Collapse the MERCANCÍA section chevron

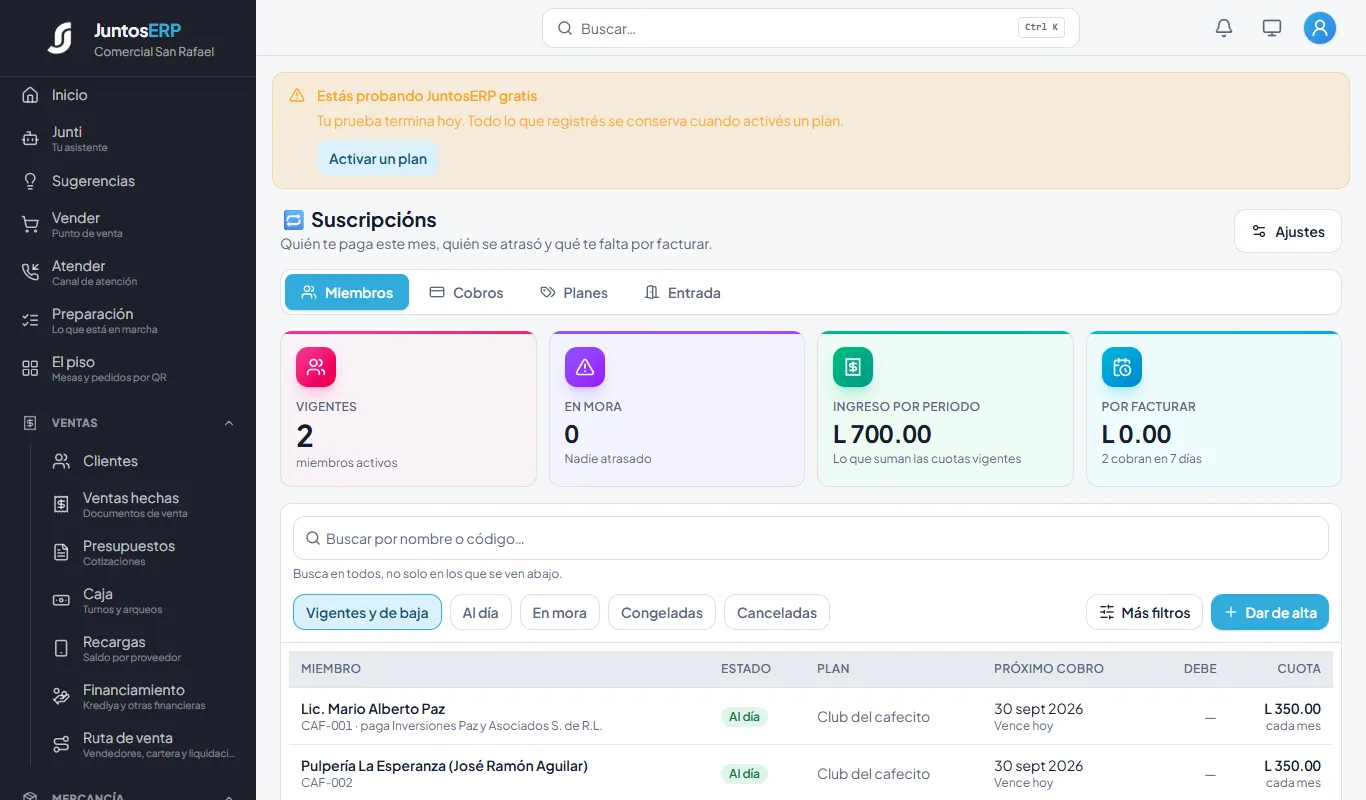(229, 797)
